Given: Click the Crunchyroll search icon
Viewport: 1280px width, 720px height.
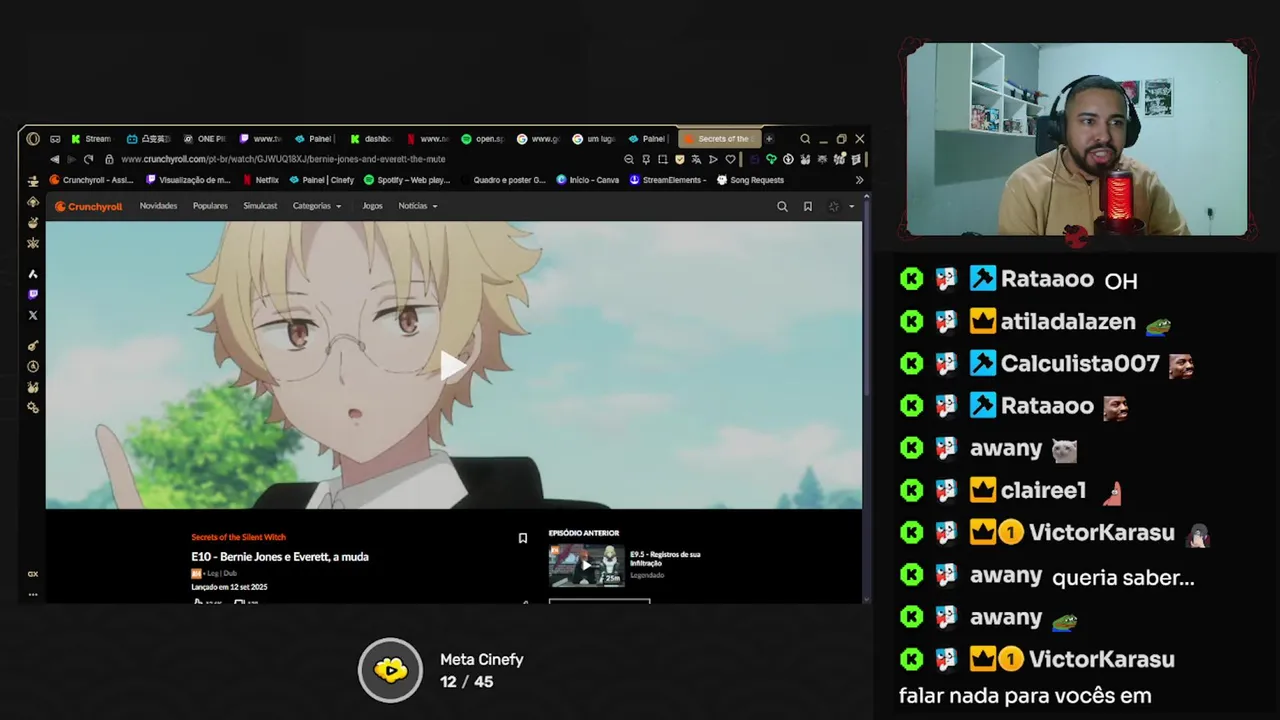Looking at the screenshot, I should [782, 206].
